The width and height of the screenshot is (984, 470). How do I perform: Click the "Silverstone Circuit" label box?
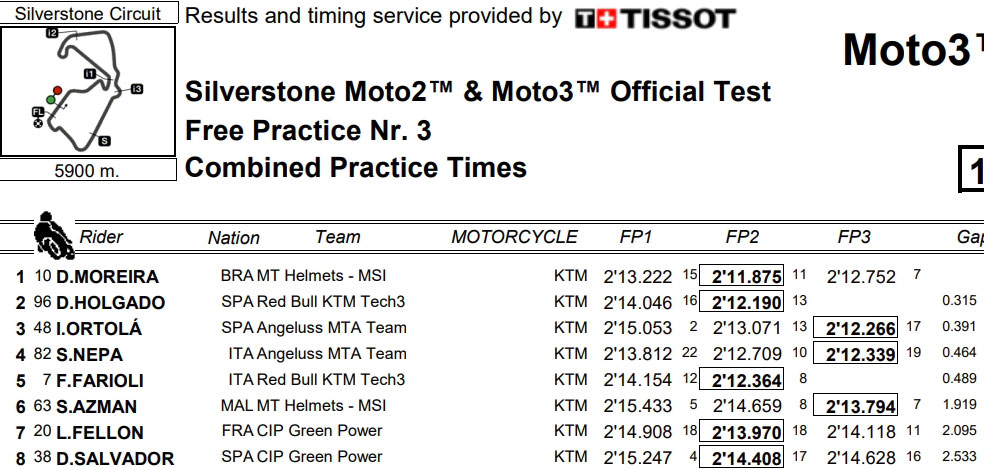(88, 14)
